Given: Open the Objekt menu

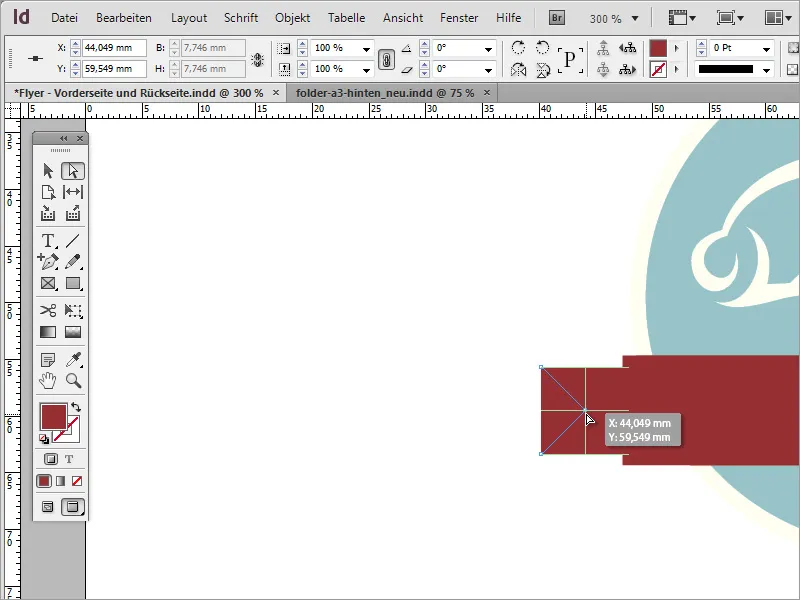Looking at the screenshot, I should coord(292,18).
